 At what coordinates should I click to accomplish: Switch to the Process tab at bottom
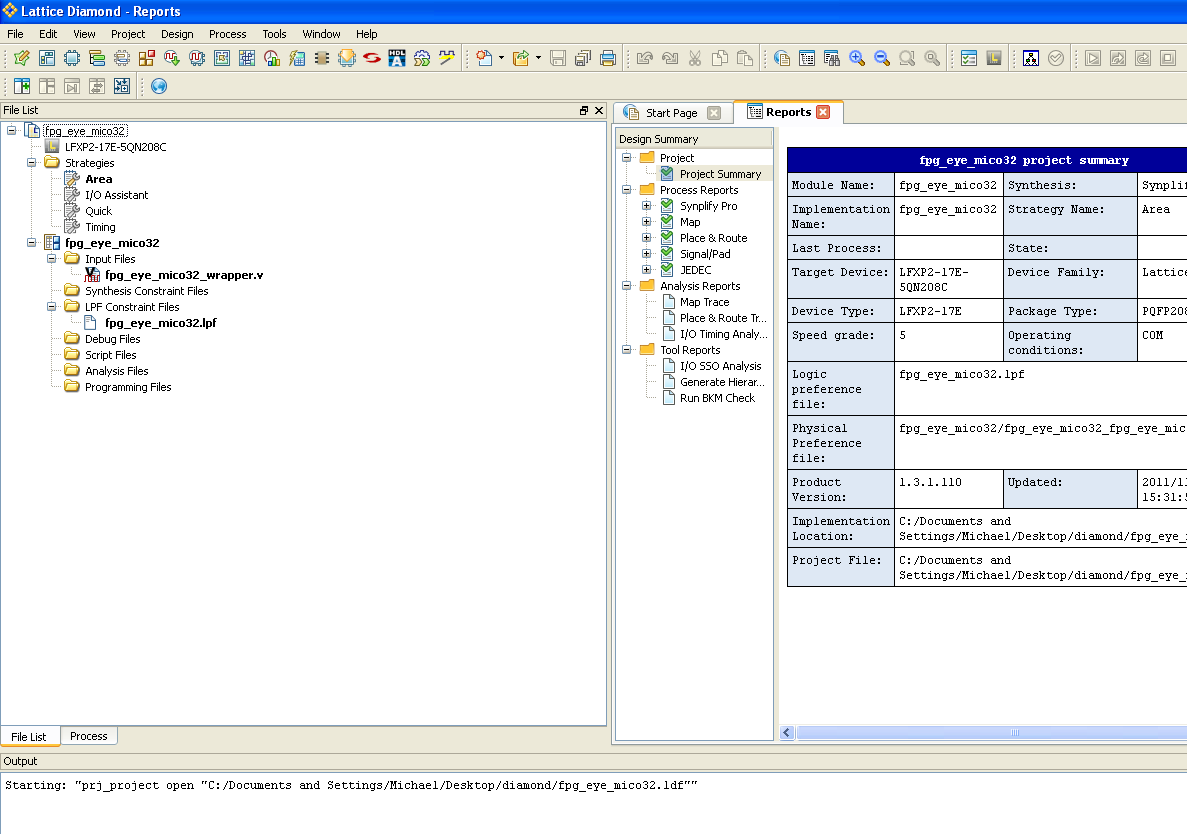point(89,736)
